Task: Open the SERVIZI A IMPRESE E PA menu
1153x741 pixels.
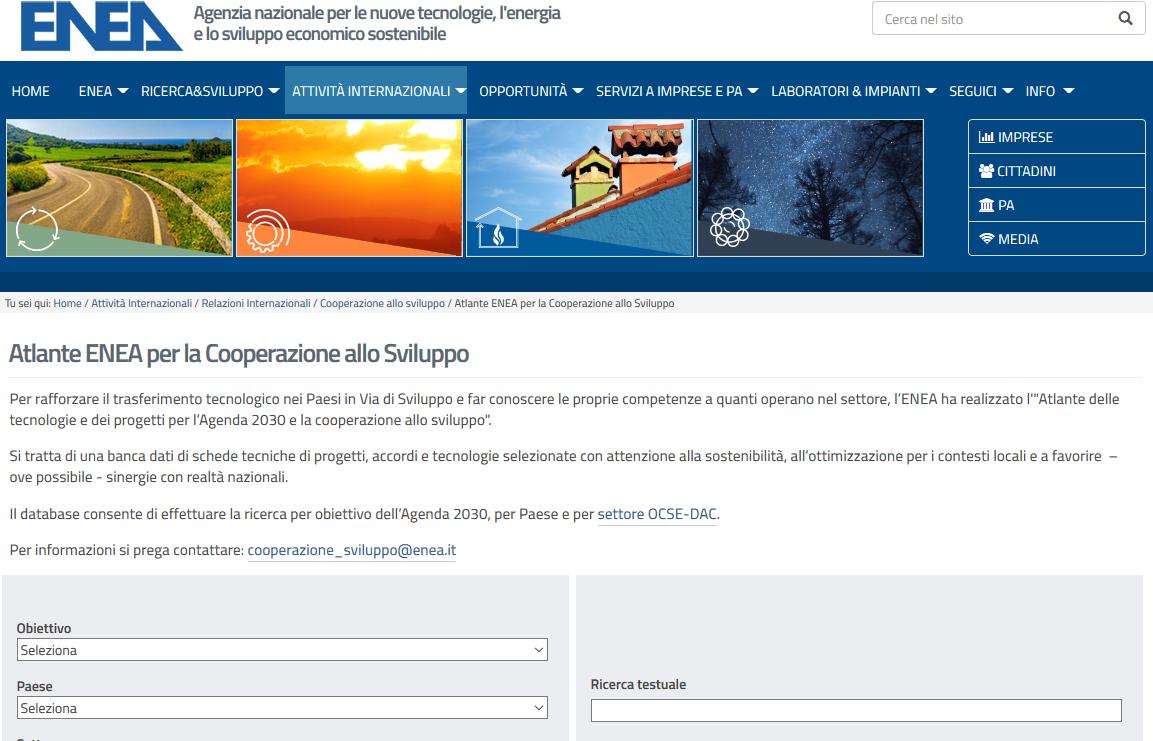Action: [x=677, y=91]
